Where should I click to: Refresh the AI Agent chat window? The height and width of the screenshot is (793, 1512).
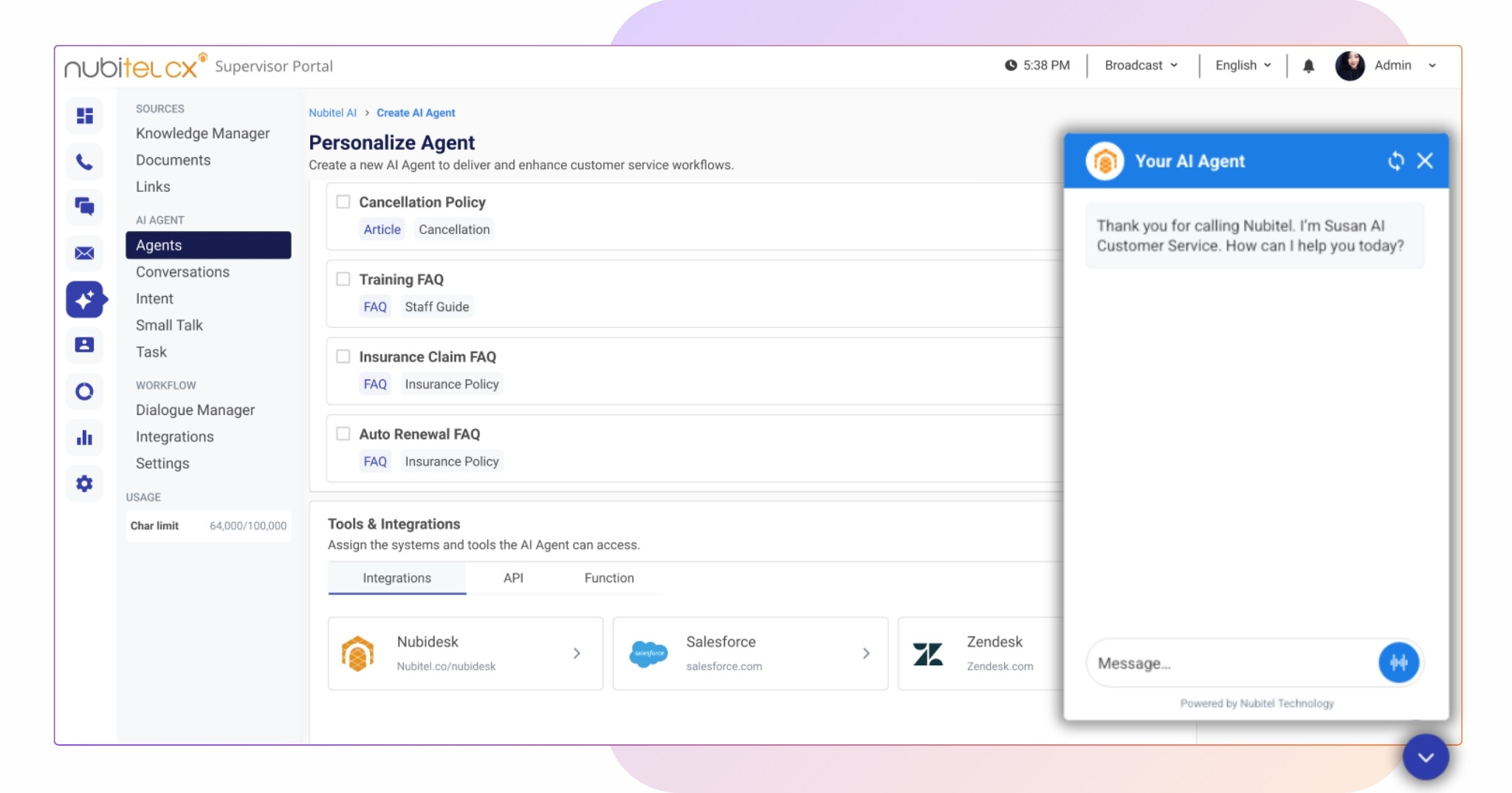1395,161
